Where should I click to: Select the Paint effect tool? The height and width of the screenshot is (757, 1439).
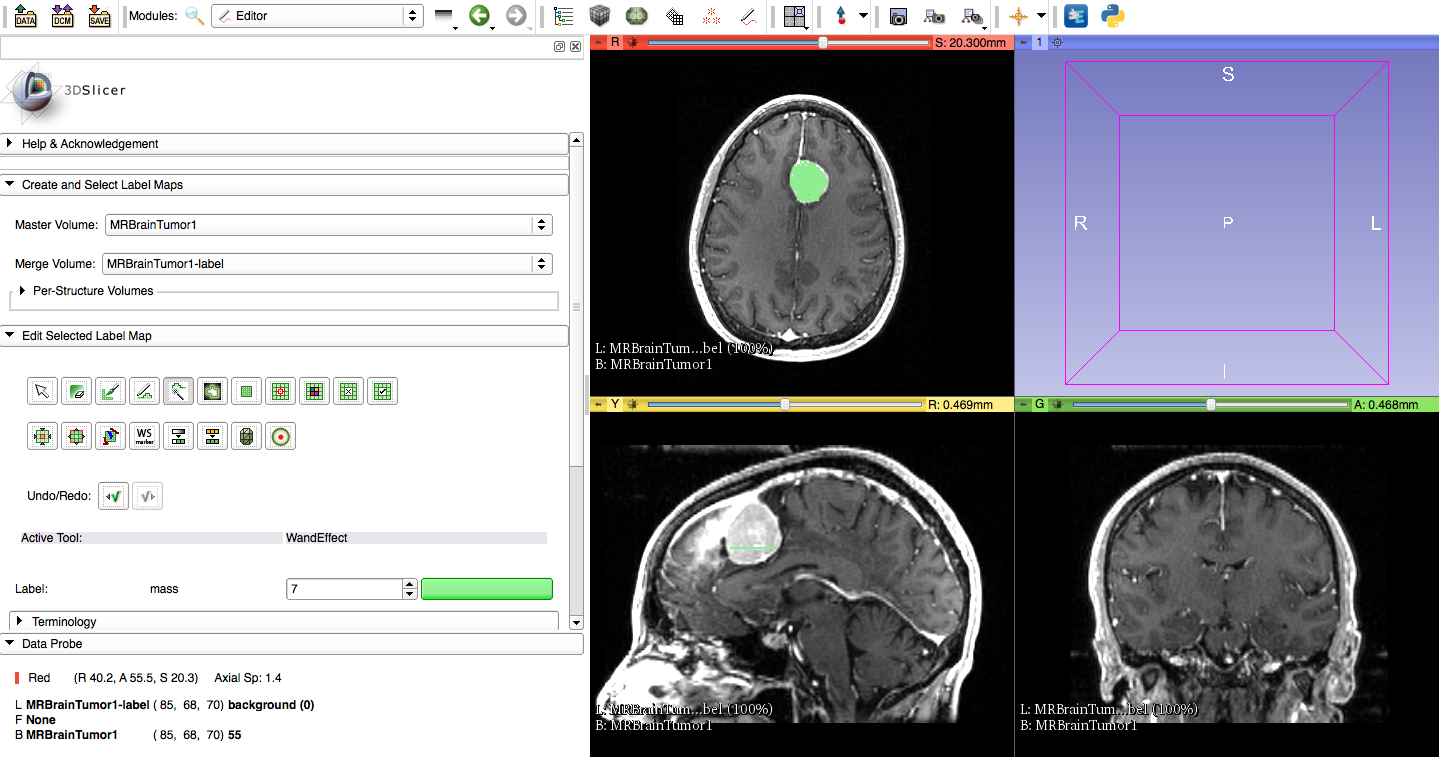click(x=110, y=391)
